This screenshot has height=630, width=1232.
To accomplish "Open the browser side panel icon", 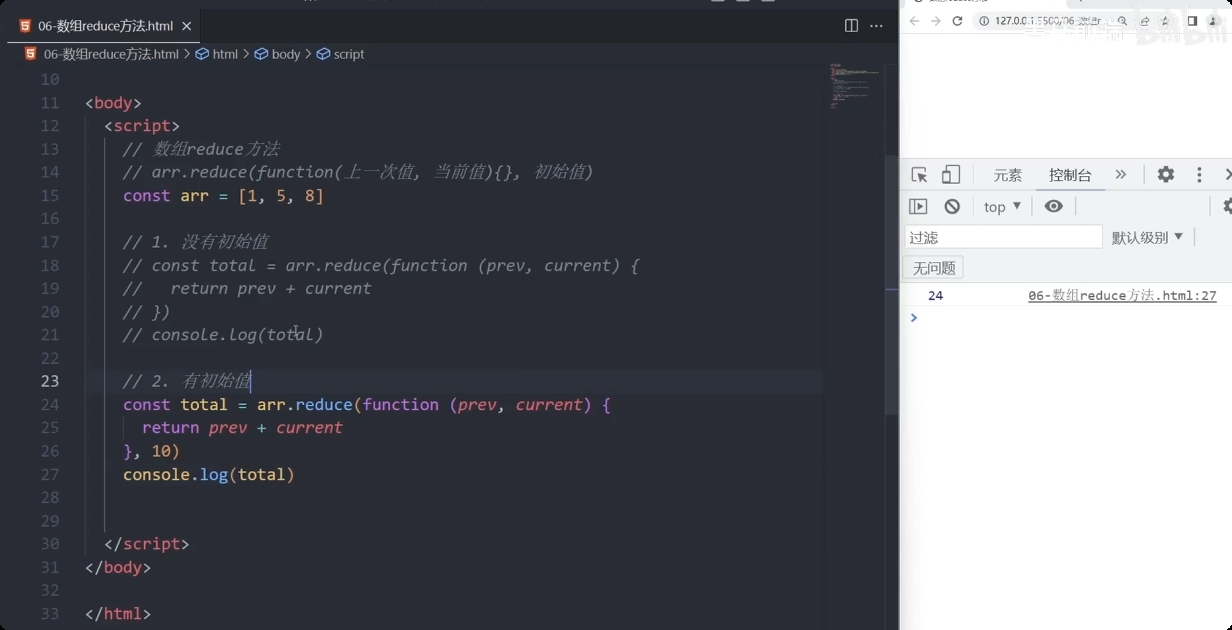I will click(x=1192, y=21).
